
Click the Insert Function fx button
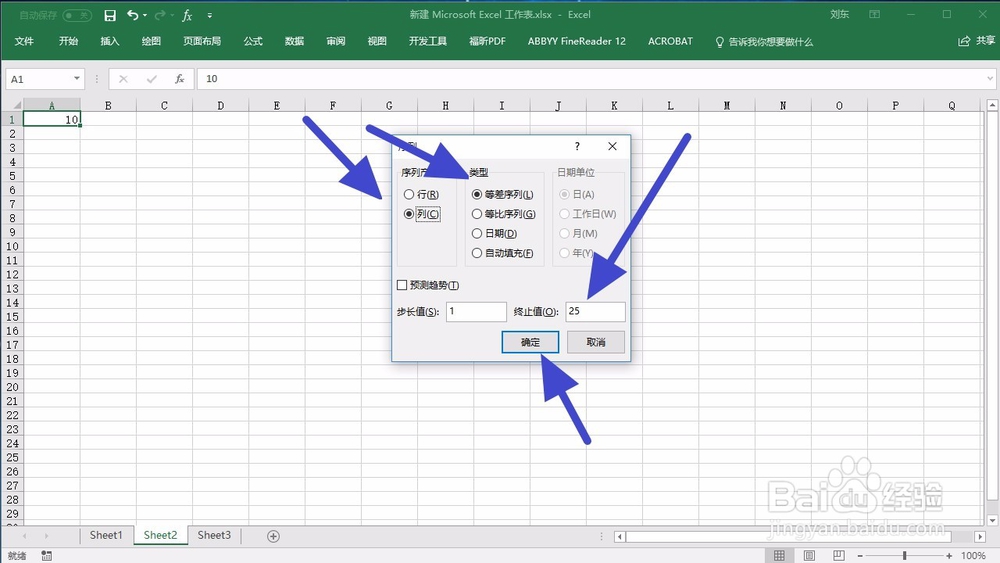[x=180, y=79]
